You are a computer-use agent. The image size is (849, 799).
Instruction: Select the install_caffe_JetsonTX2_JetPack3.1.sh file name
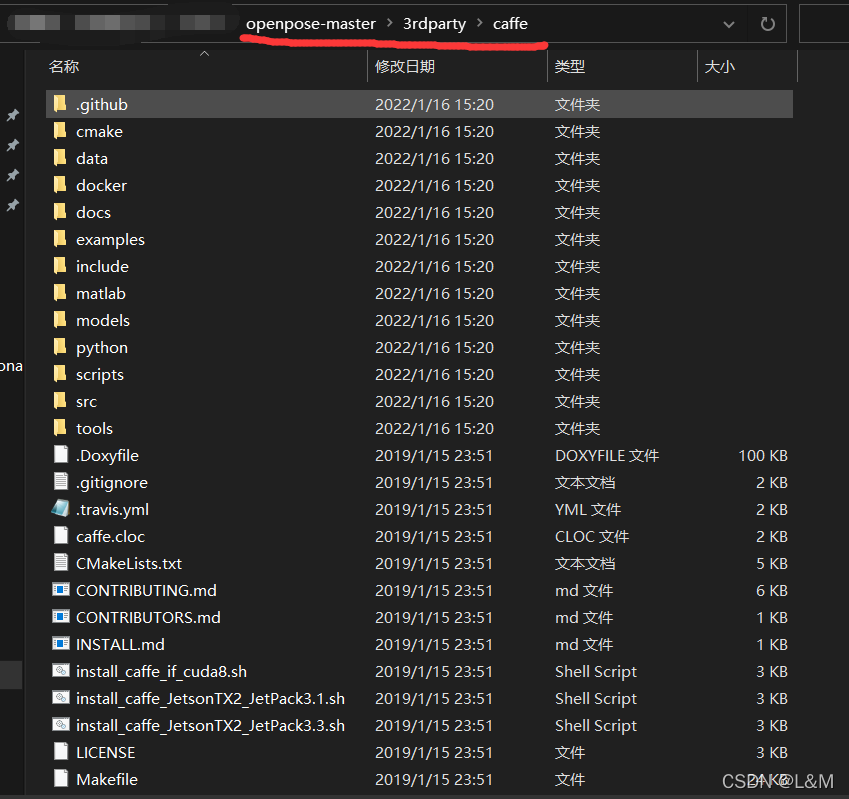tap(211, 699)
